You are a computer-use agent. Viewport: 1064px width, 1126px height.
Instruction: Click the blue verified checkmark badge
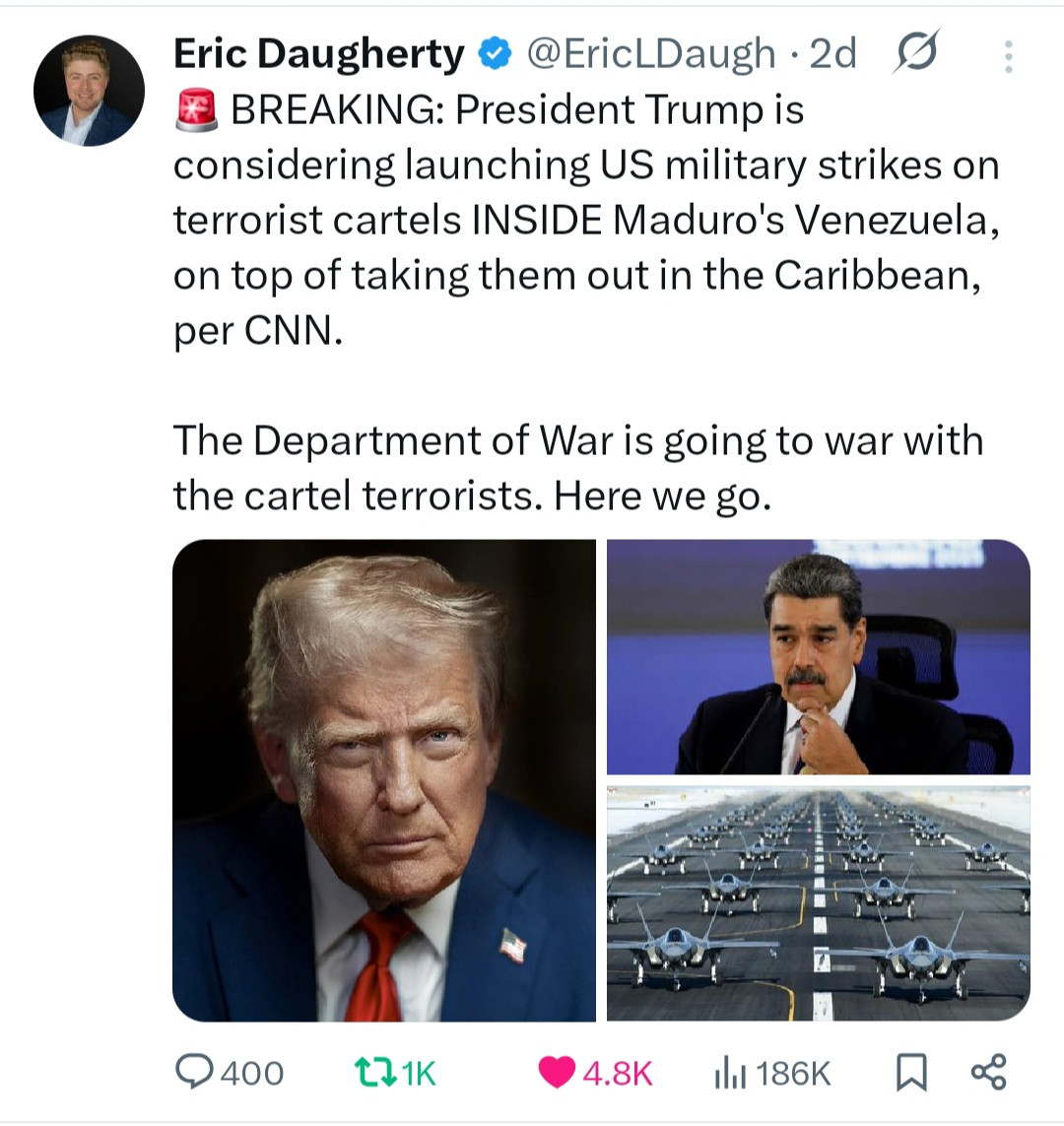(495, 54)
